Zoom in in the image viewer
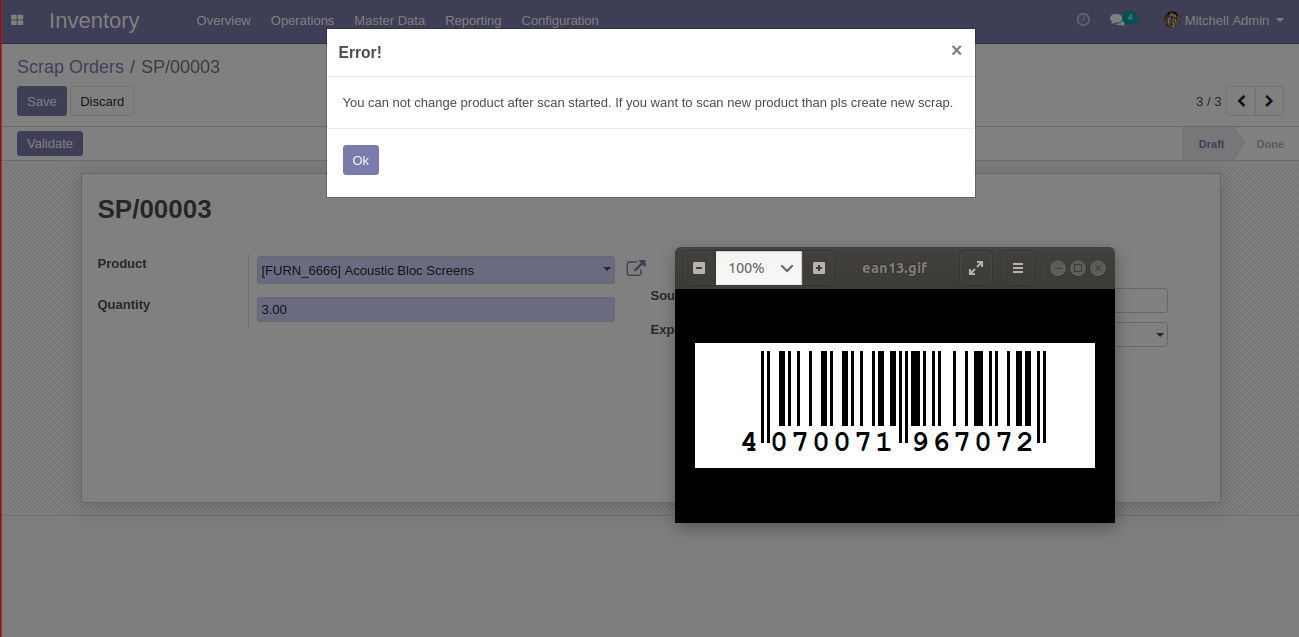This screenshot has height=637, width=1299. coord(819,268)
